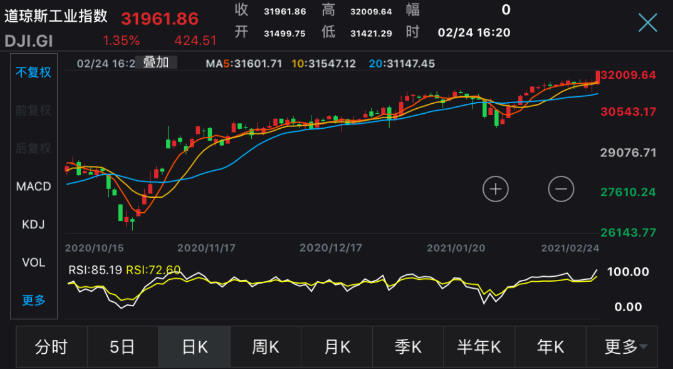Zoom out chart with minus icon

click(561, 189)
